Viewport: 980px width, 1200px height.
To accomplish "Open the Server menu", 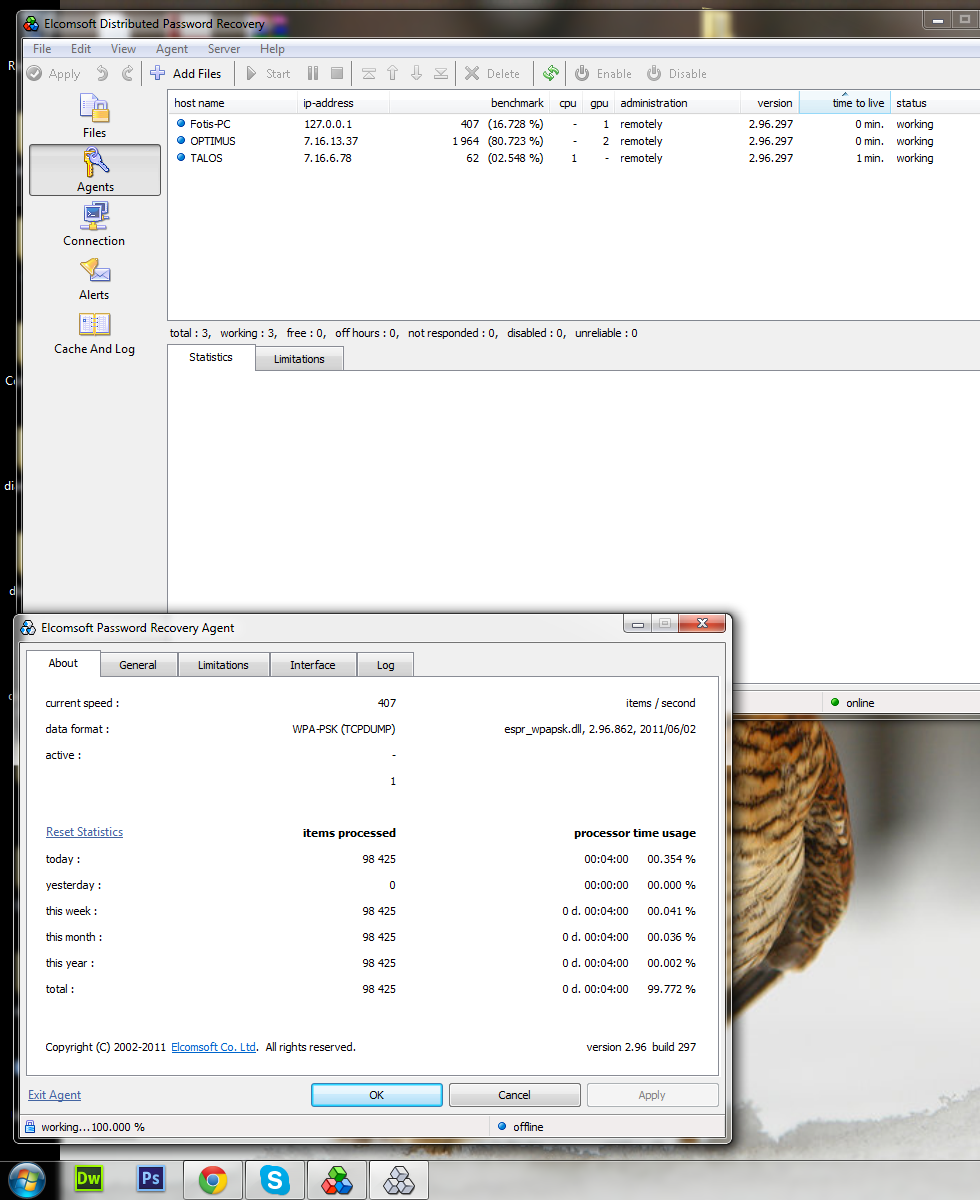I will point(224,48).
